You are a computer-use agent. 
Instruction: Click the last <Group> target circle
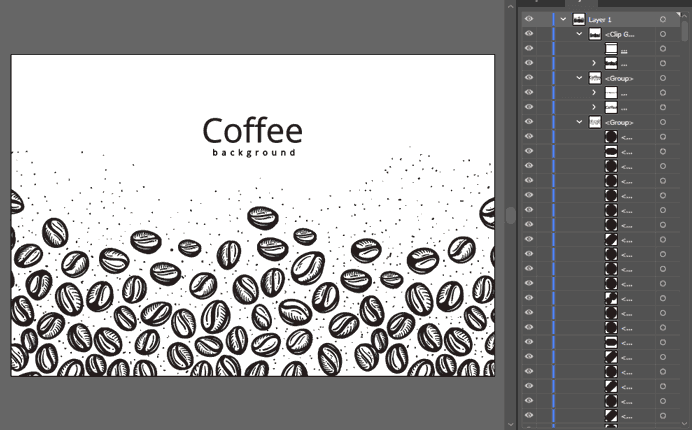pos(663,122)
